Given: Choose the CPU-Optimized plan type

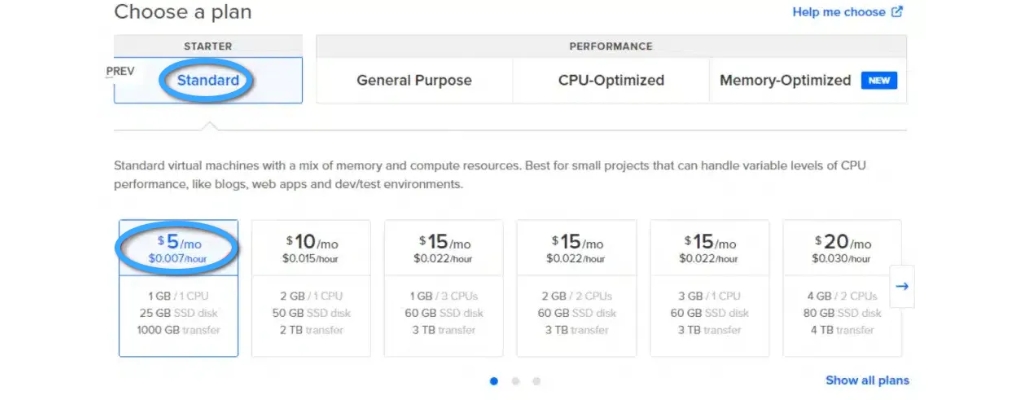Looking at the screenshot, I should click(x=611, y=81).
